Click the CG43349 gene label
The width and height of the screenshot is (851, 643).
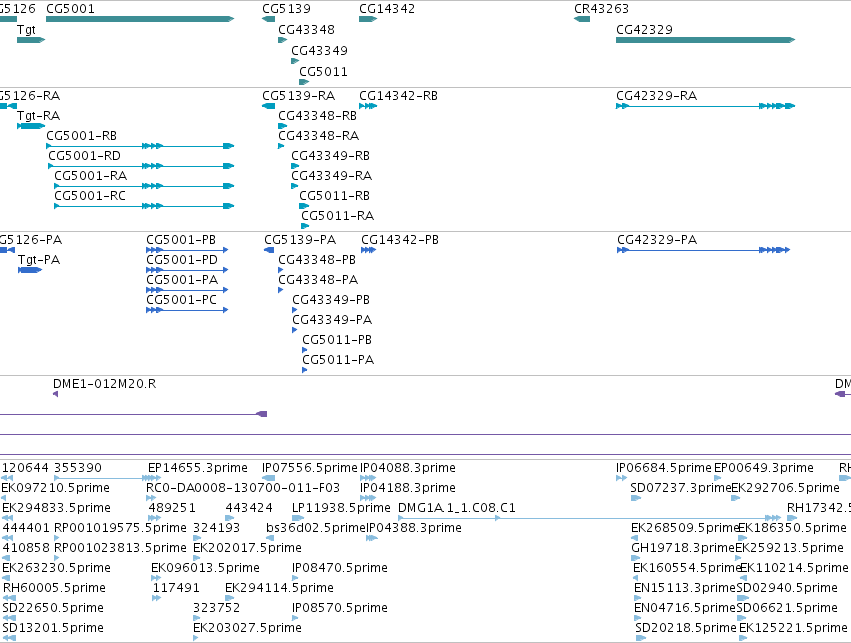(320, 50)
